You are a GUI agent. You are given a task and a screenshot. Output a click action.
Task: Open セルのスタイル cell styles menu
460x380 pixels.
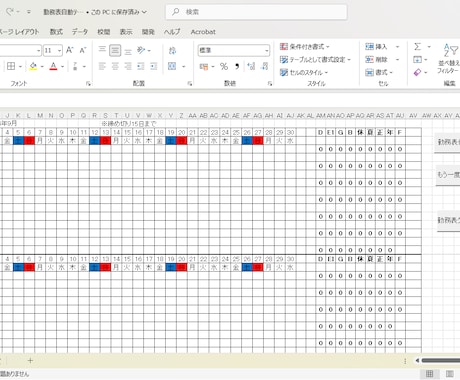click(304, 72)
